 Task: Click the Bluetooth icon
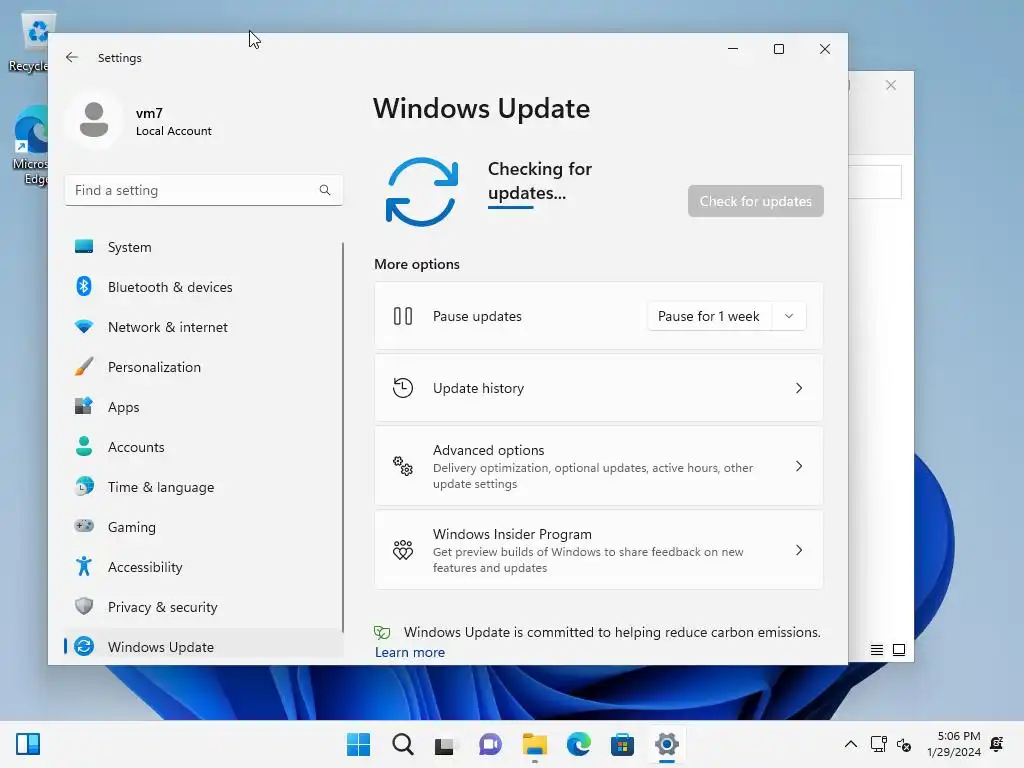tap(84, 286)
